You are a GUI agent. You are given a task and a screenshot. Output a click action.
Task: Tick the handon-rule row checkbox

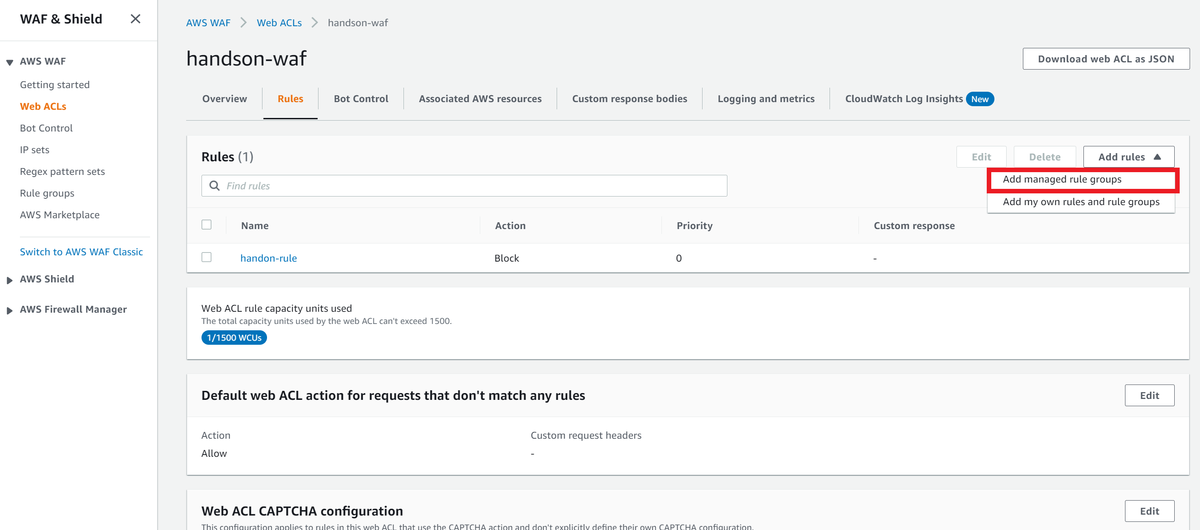(207, 257)
